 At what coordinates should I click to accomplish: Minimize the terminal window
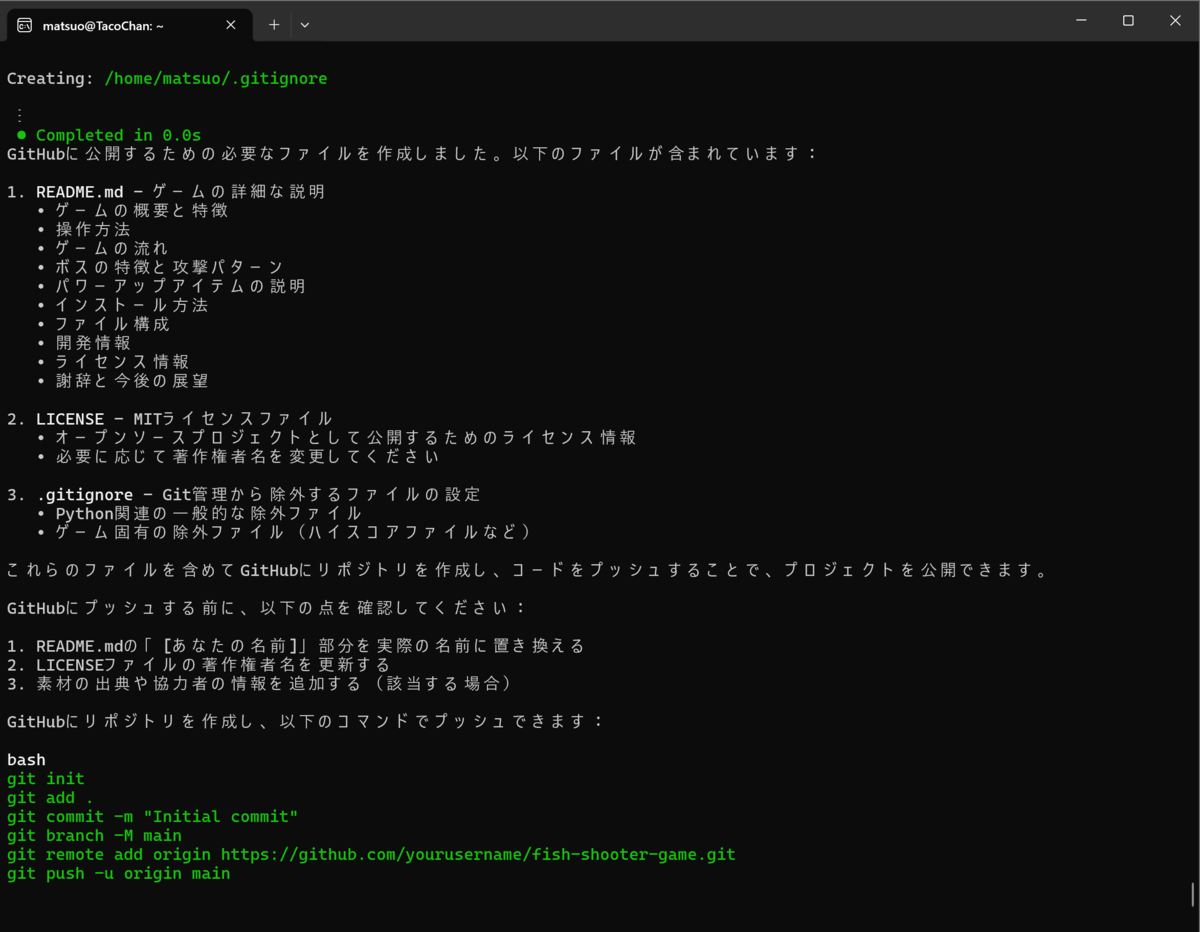tap(1082, 21)
